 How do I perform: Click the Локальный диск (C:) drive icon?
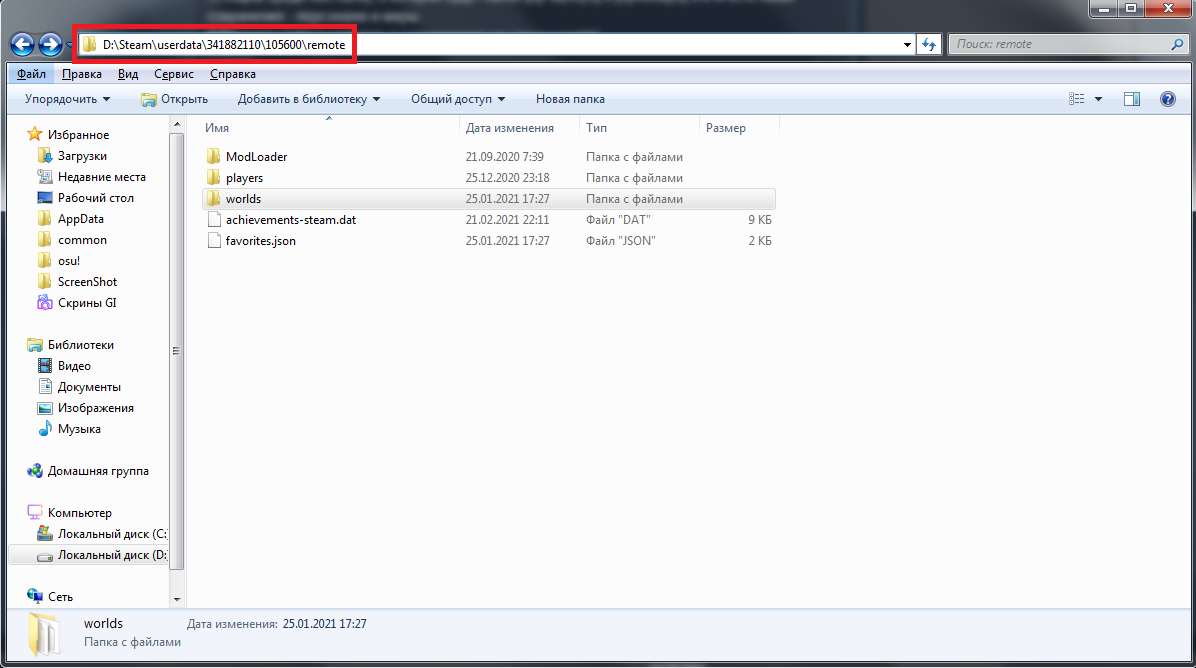(45, 534)
